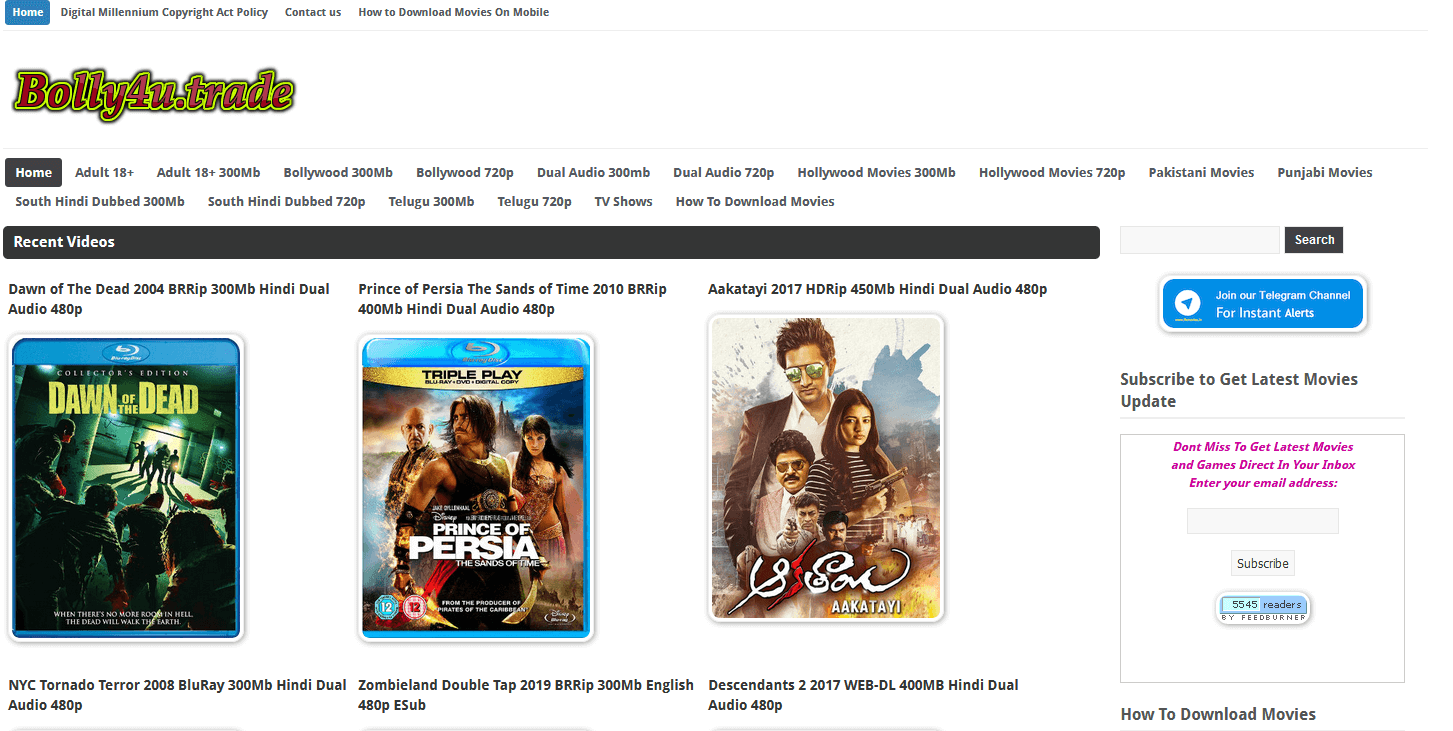View Hollywood Movies 300Mb category

(x=876, y=172)
